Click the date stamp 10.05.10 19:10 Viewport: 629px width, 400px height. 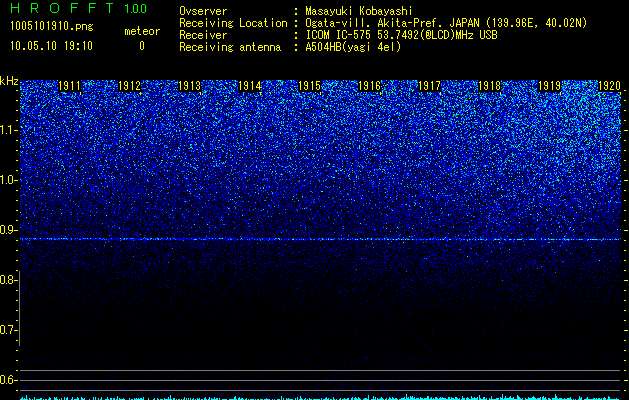pyautogui.click(x=51, y=46)
